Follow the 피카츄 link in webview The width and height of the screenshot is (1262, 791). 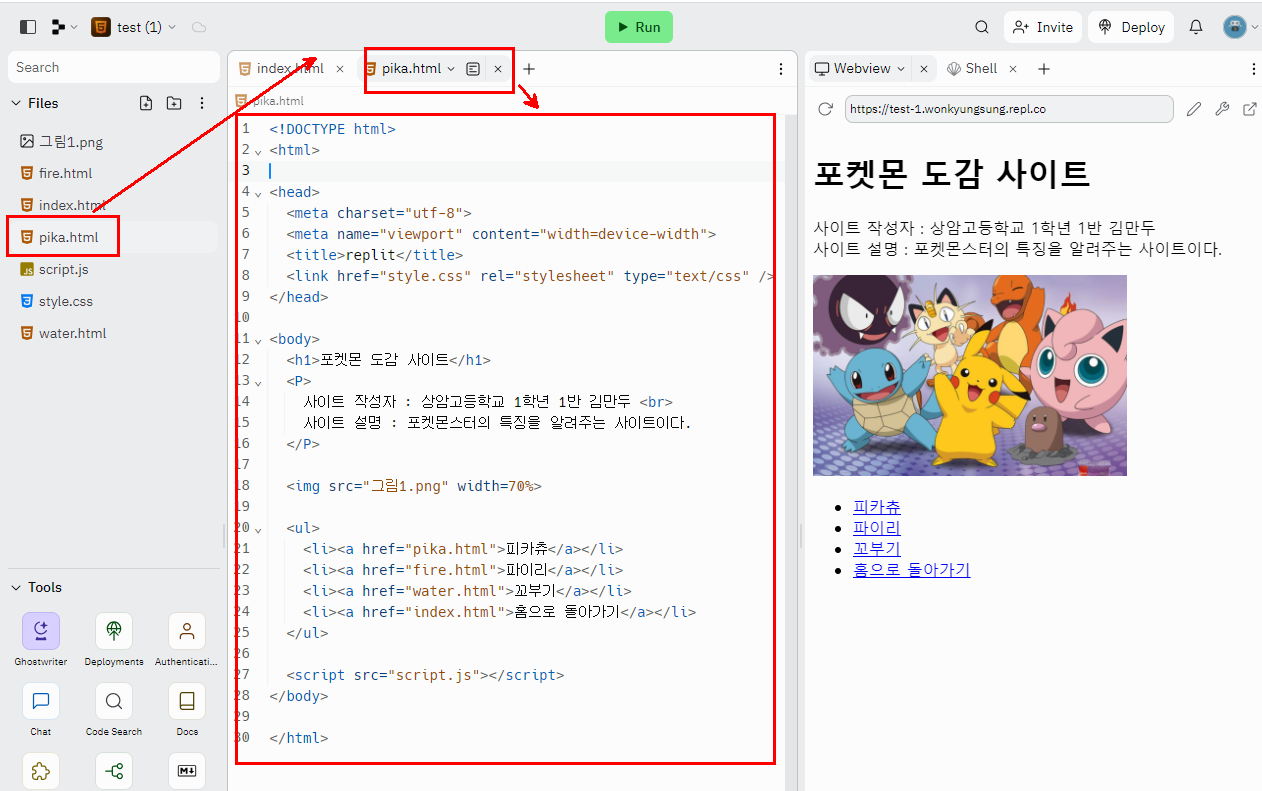point(877,507)
